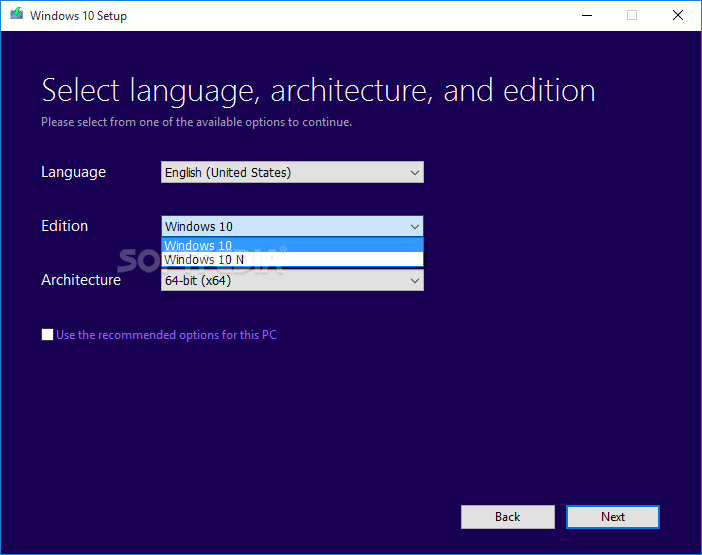Image resolution: width=702 pixels, height=555 pixels.
Task: Choose "Windows 10 N" edition option
Action: (x=292, y=260)
